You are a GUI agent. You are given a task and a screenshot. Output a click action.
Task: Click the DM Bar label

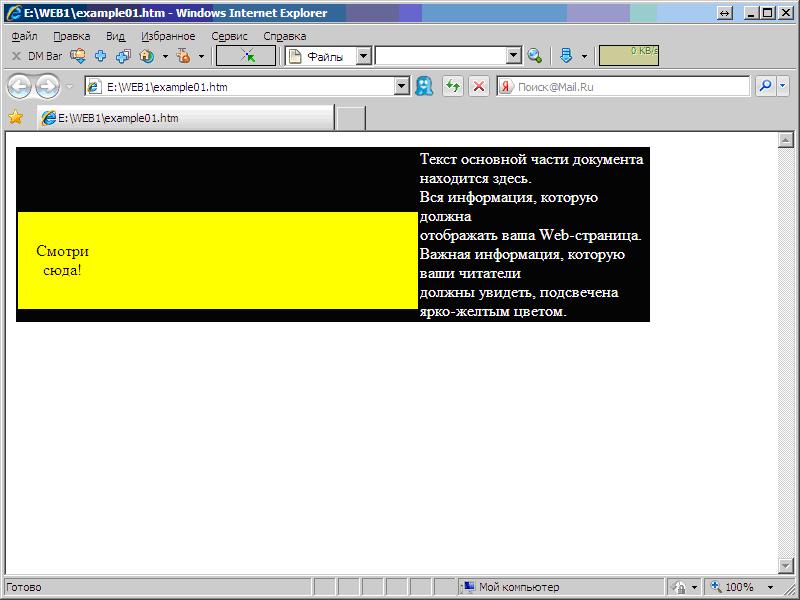45,56
